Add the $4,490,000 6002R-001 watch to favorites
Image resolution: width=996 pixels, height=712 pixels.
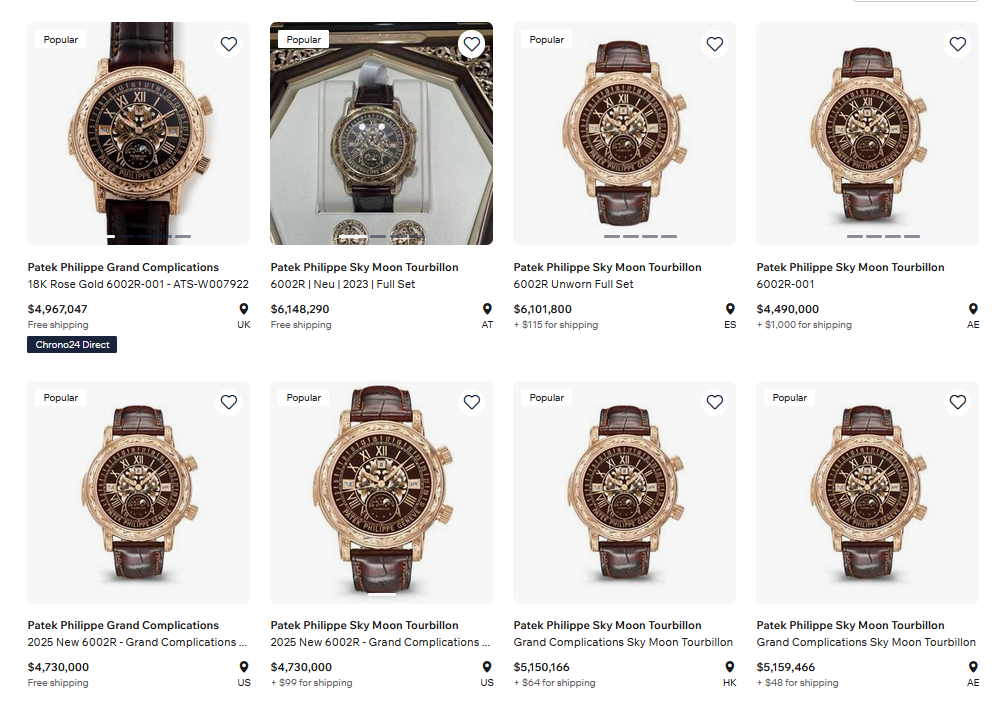pyautogui.click(x=958, y=44)
